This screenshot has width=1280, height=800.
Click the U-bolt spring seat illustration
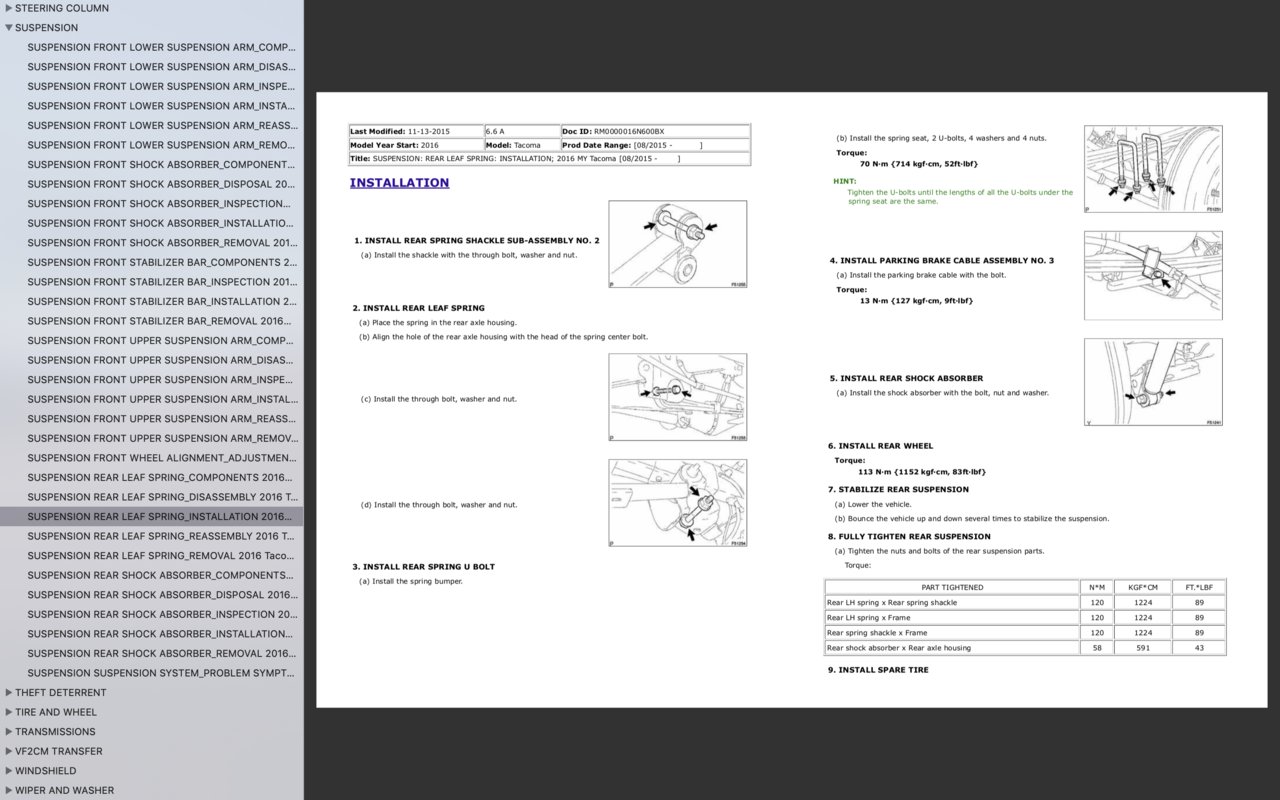[1154, 169]
